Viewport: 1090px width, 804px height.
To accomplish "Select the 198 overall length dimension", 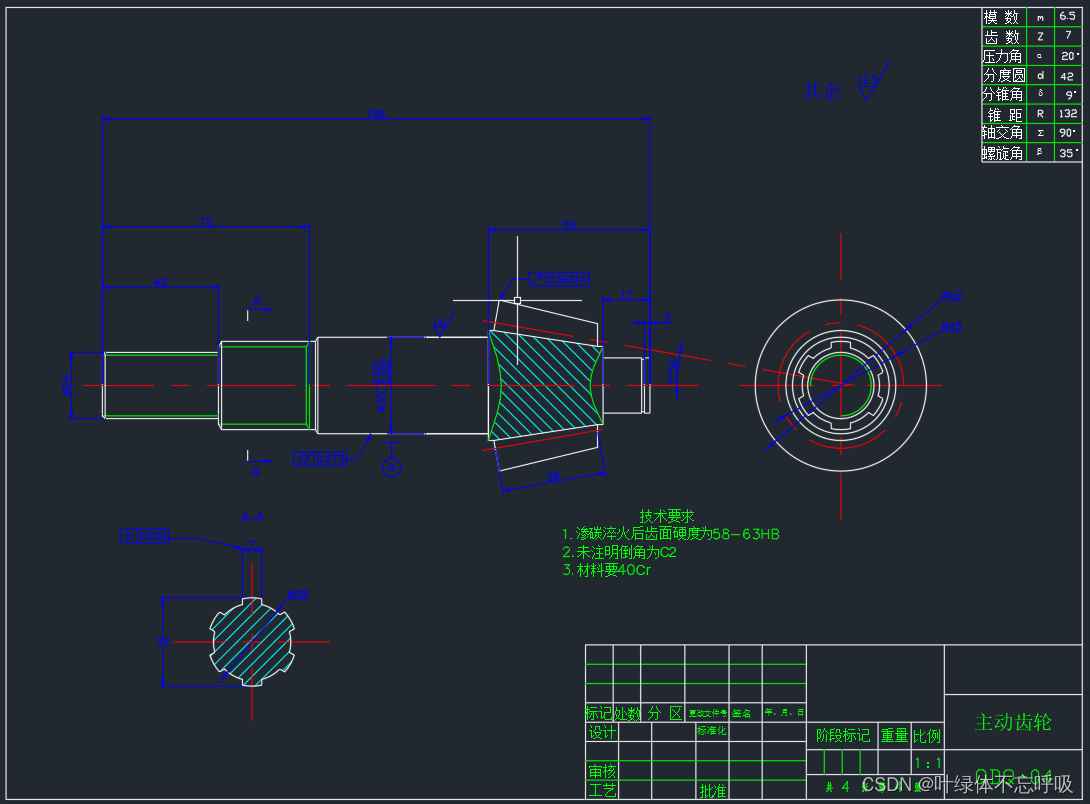I will tap(376, 113).
